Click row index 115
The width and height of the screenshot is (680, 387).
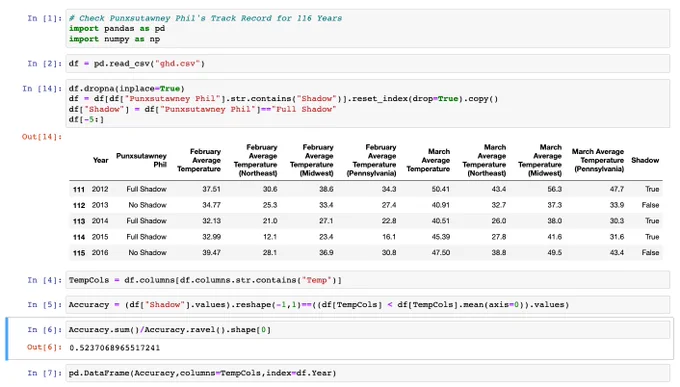(79, 253)
